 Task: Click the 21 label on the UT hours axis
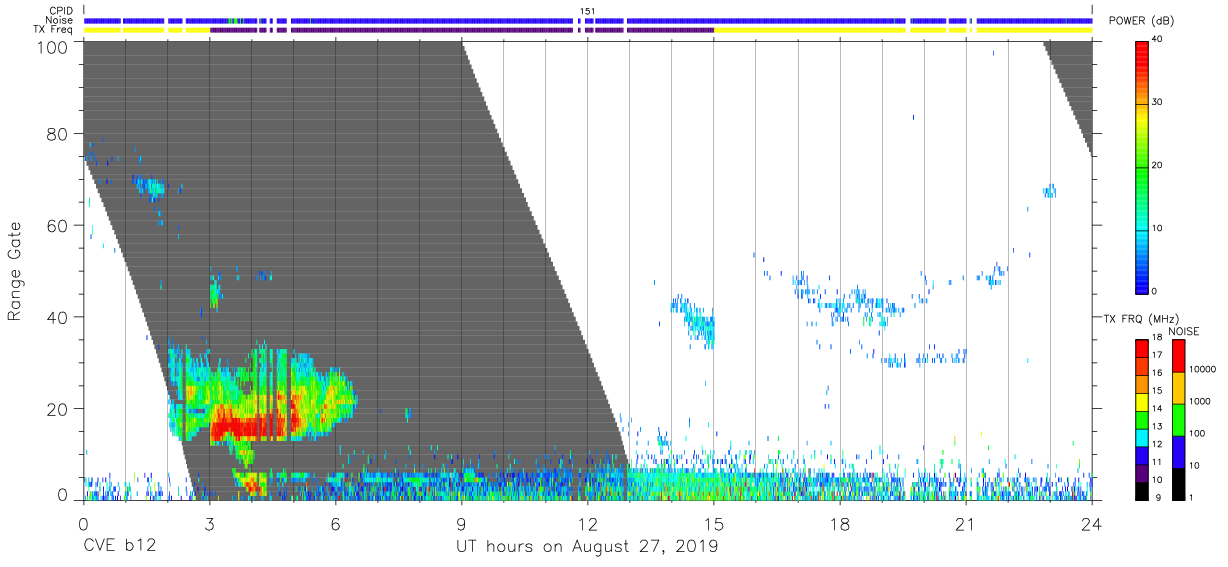tap(965, 522)
